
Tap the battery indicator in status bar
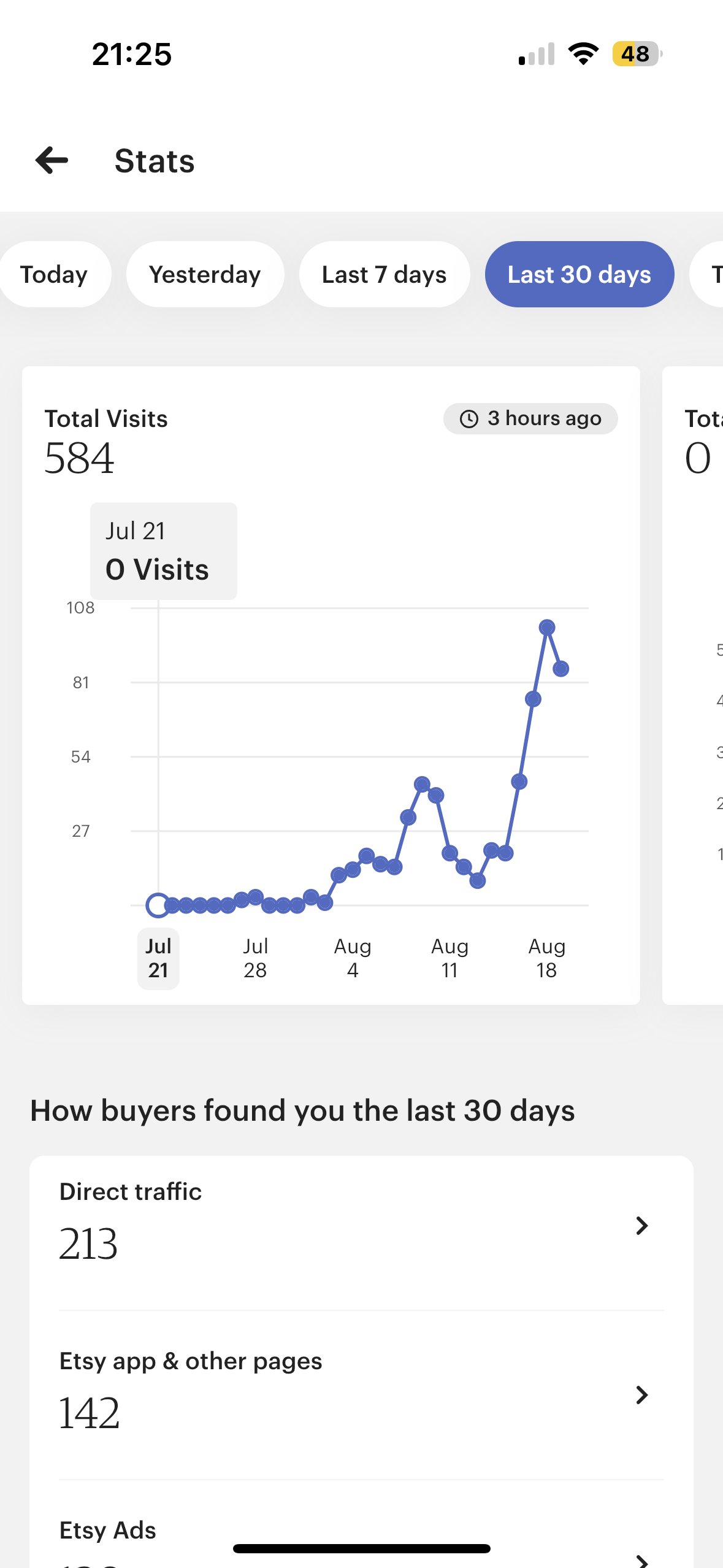click(x=637, y=54)
